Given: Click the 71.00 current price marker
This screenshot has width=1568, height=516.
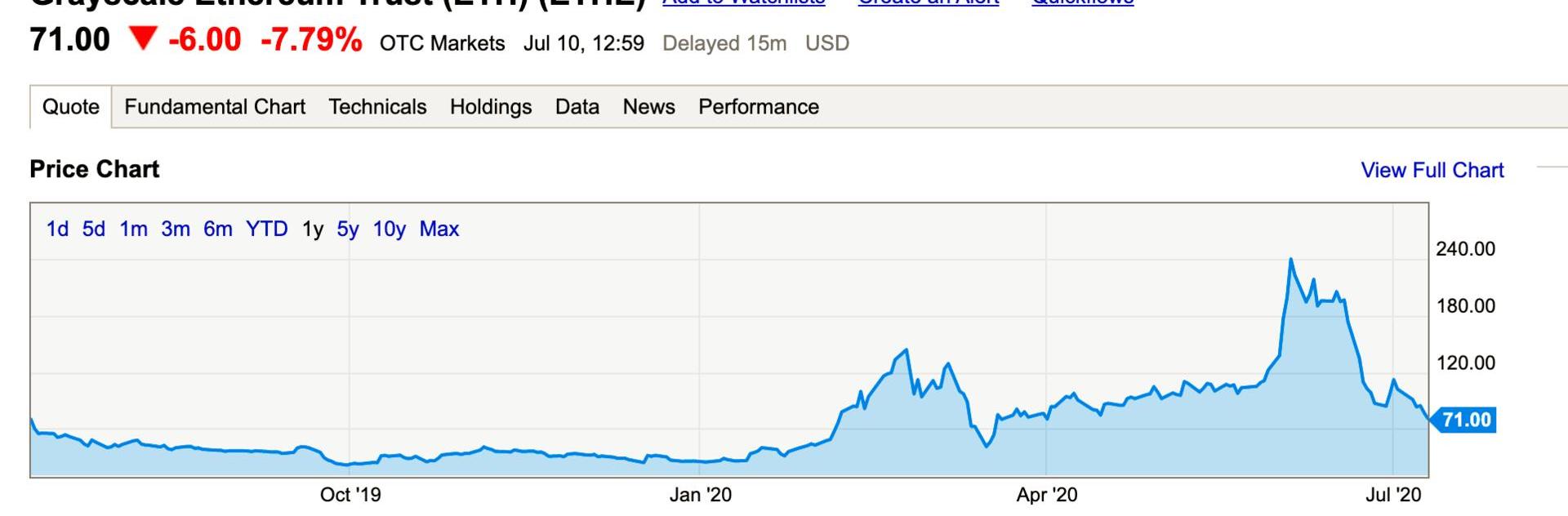Looking at the screenshot, I should tap(1465, 420).
